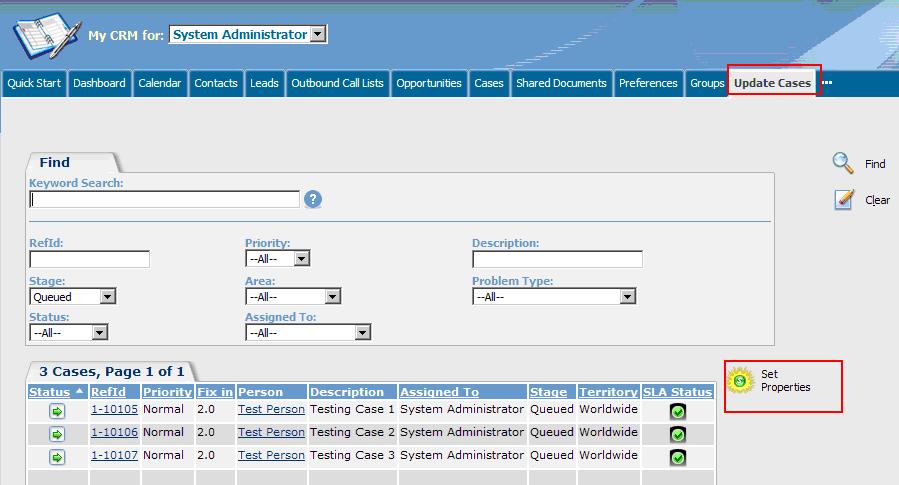Open case link 1-10105
The width and height of the screenshot is (899, 485).
114,409
